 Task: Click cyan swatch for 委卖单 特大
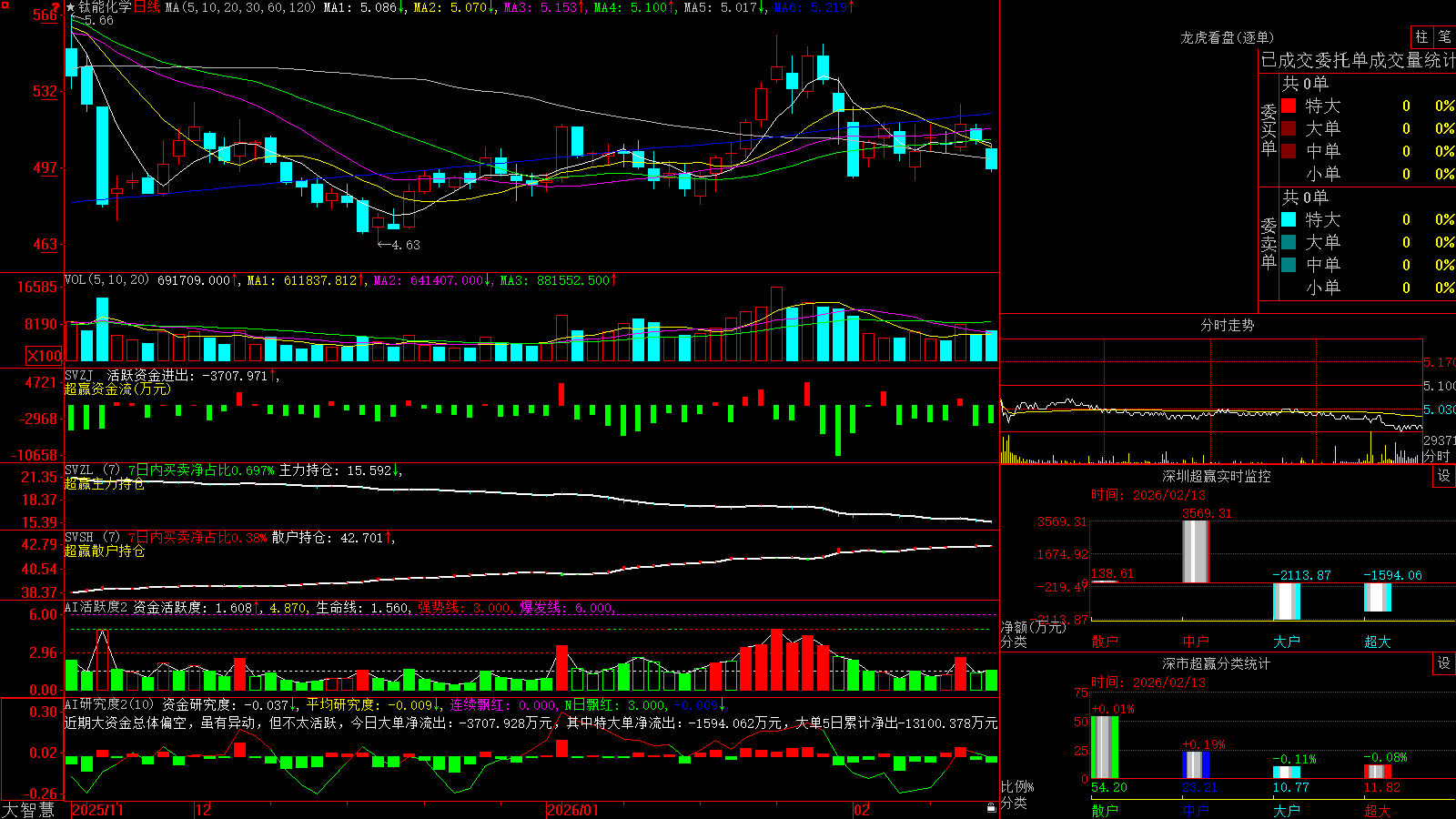tap(1289, 219)
